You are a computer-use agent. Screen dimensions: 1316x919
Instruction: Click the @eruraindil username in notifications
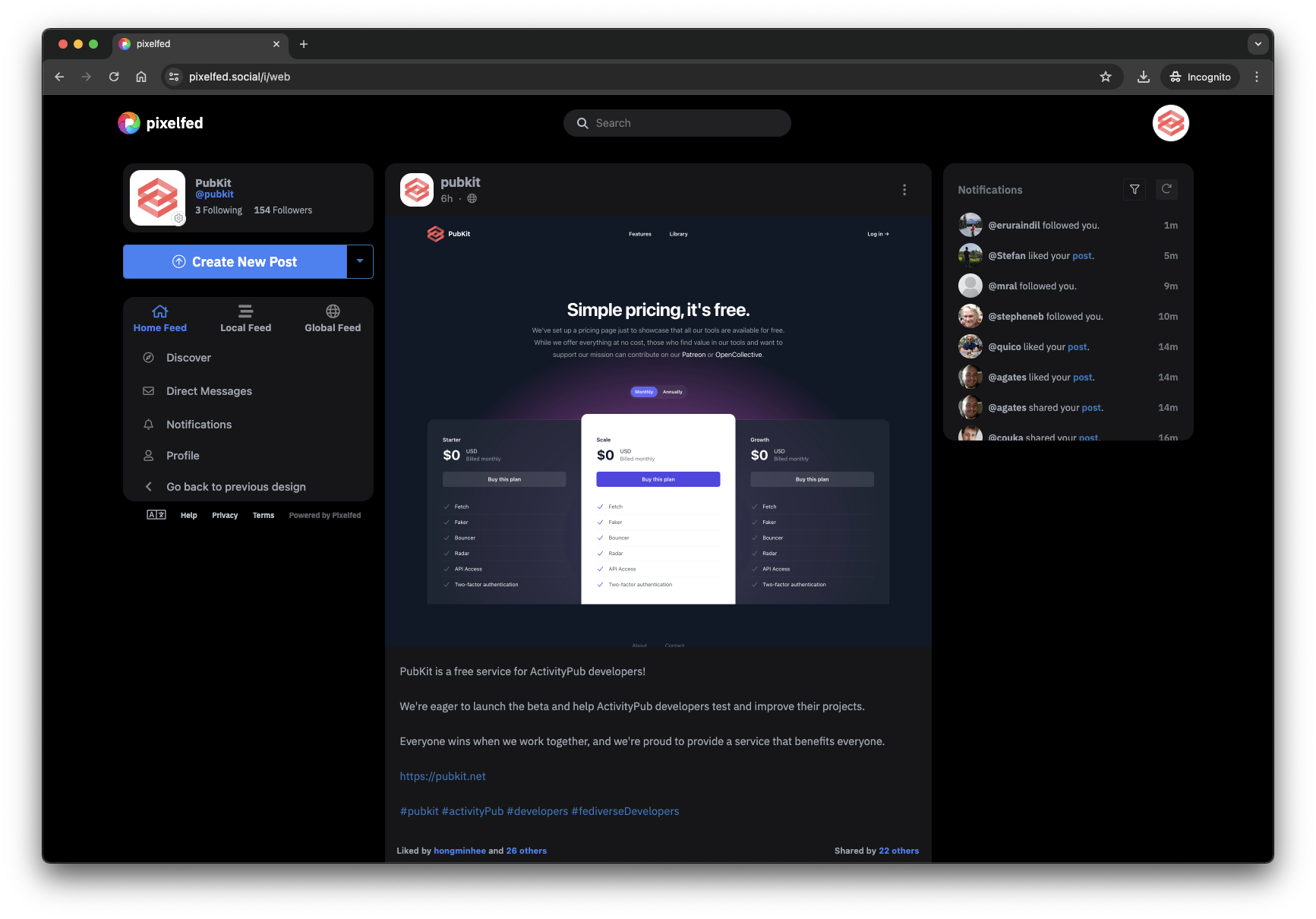tap(1014, 226)
